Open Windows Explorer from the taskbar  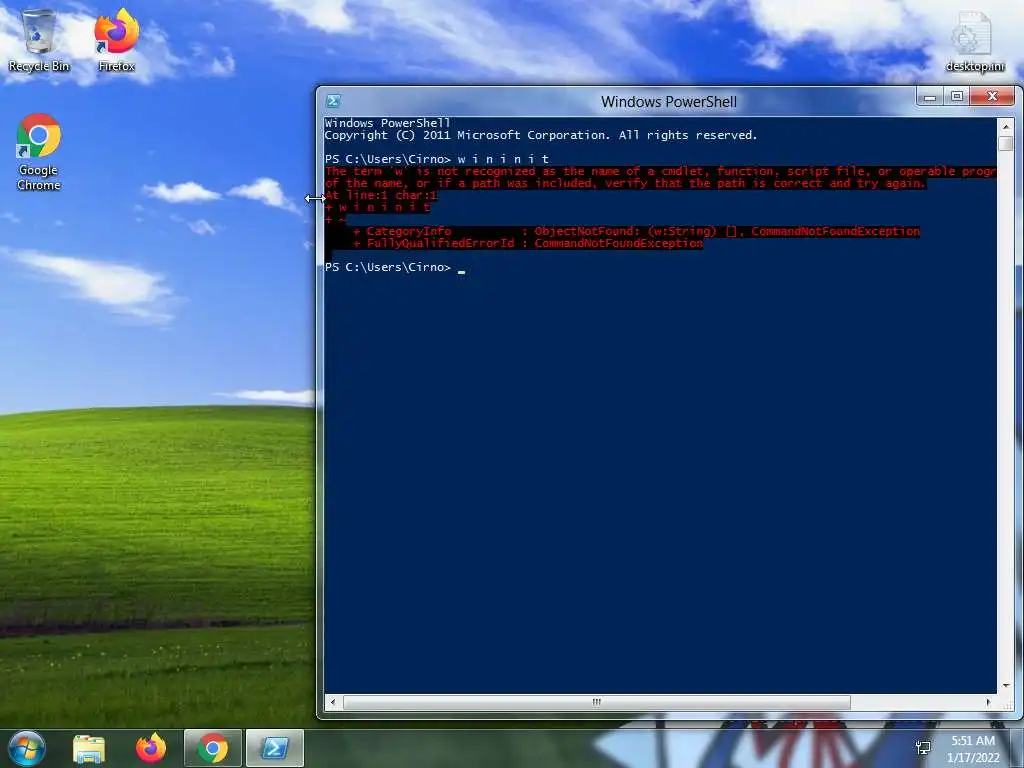point(89,748)
